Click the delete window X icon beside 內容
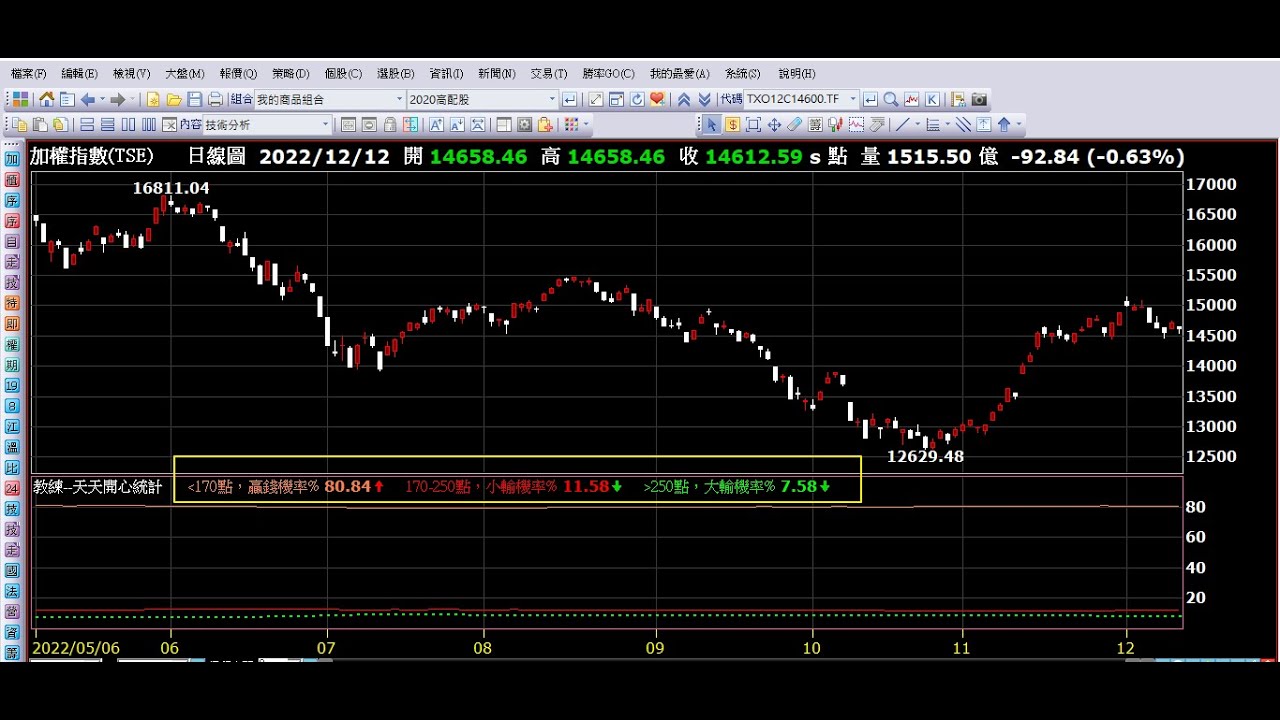Viewport: 1280px width, 720px height. tap(169, 125)
